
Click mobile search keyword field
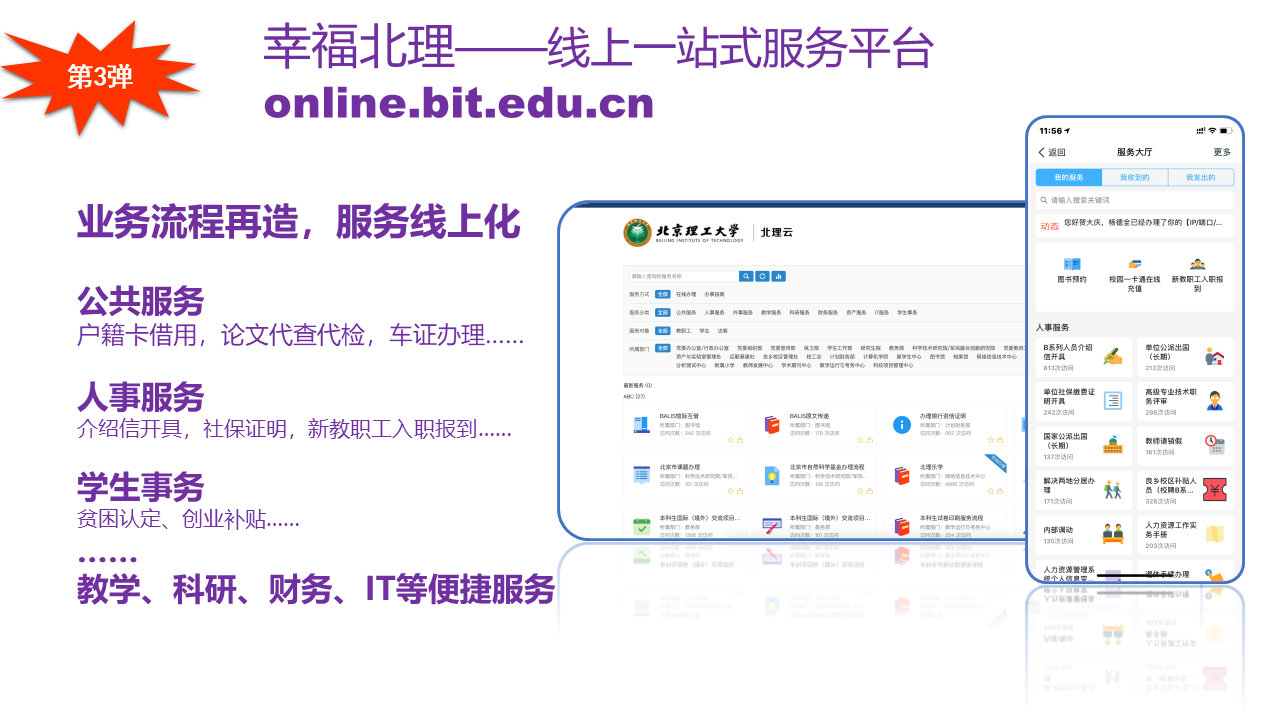1134,200
